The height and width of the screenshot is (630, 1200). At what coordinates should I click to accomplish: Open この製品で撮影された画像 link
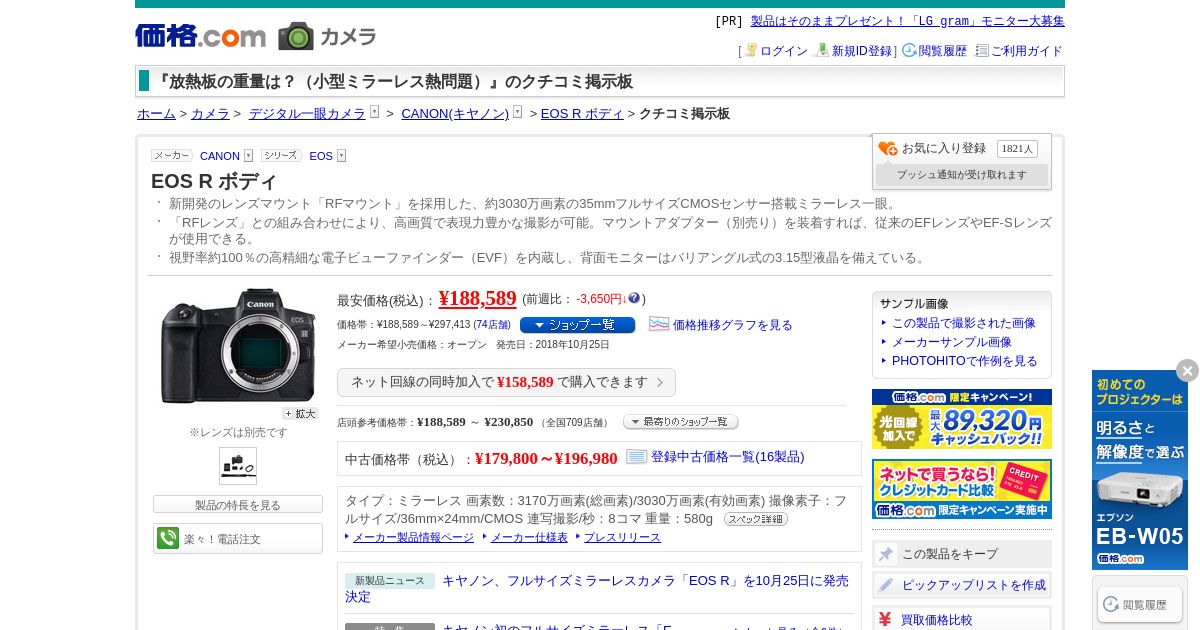(x=964, y=323)
